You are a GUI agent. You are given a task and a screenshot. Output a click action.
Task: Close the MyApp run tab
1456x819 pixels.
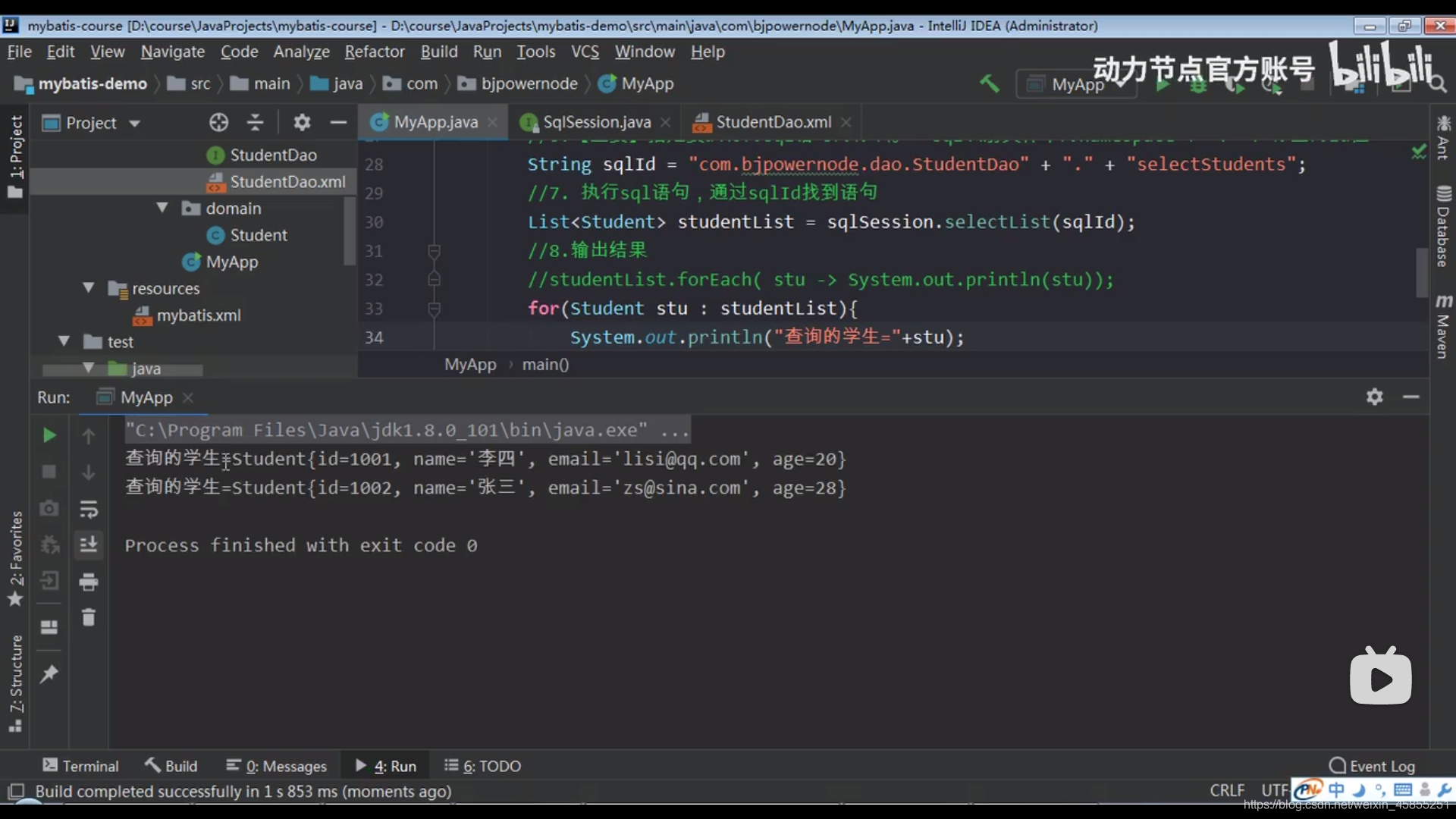click(188, 397)
